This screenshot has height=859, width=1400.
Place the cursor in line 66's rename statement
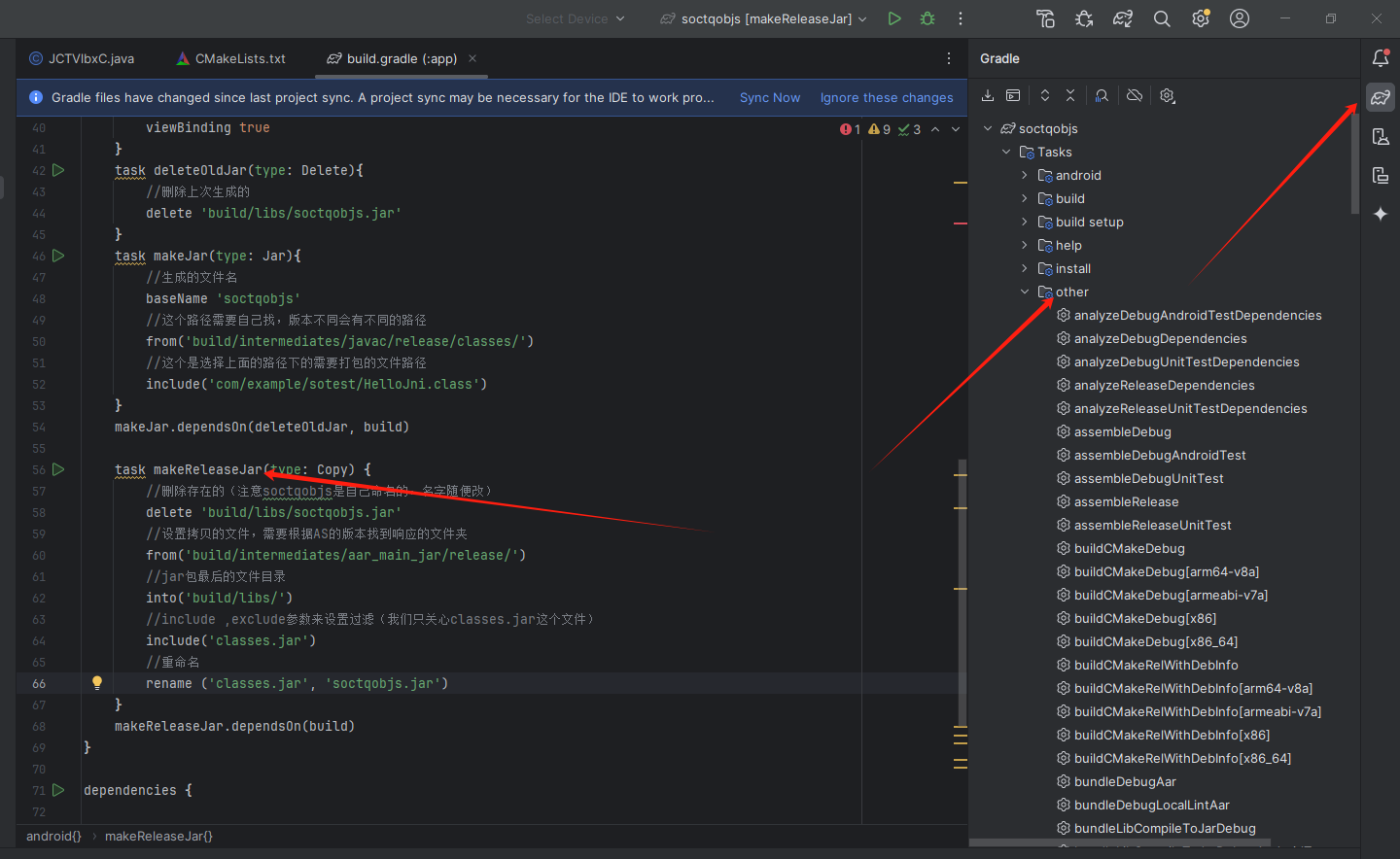[x=297, y=683]
